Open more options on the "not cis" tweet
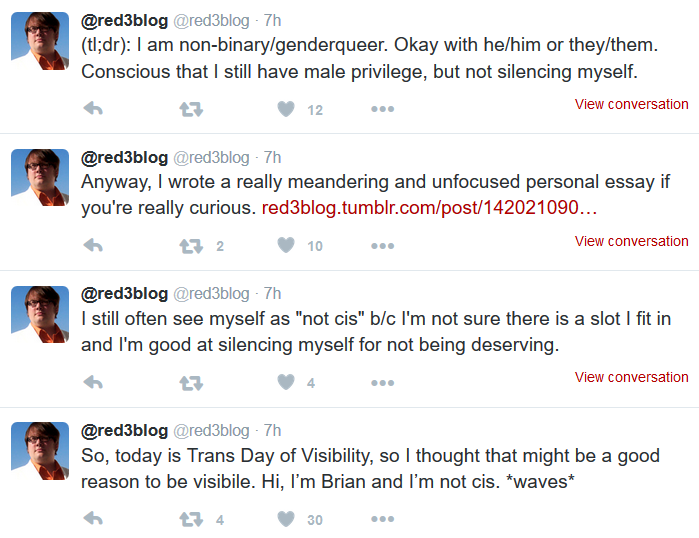The image size is (699, 538). pos(382,382)
